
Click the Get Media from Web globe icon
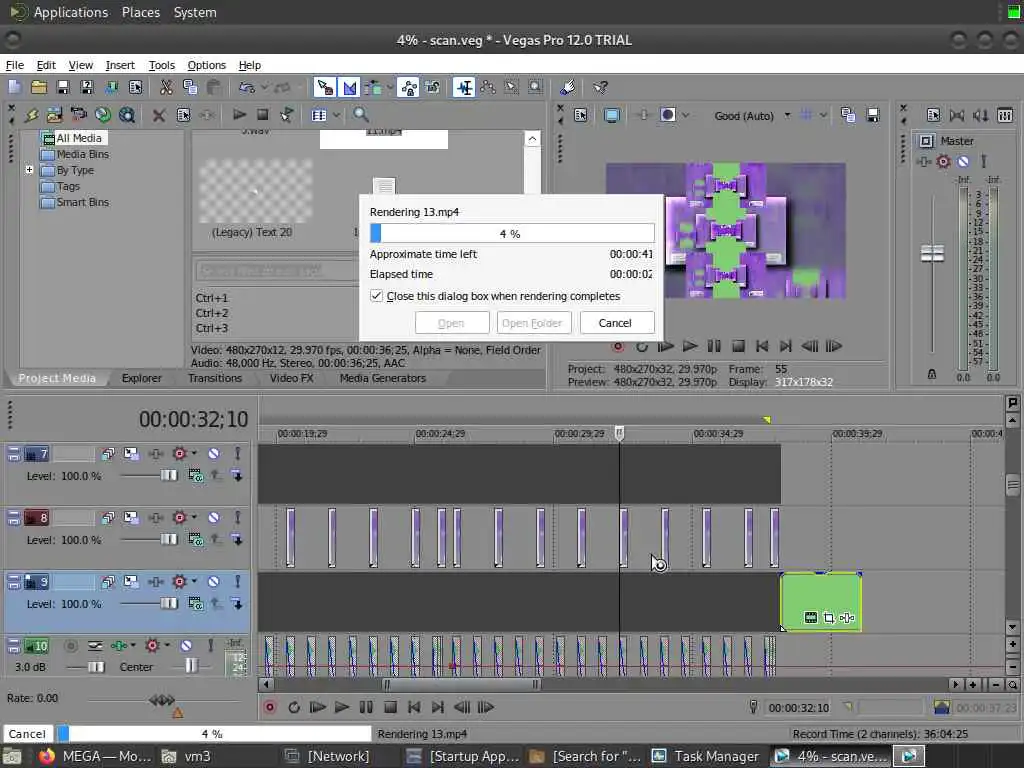coord(103,115)
